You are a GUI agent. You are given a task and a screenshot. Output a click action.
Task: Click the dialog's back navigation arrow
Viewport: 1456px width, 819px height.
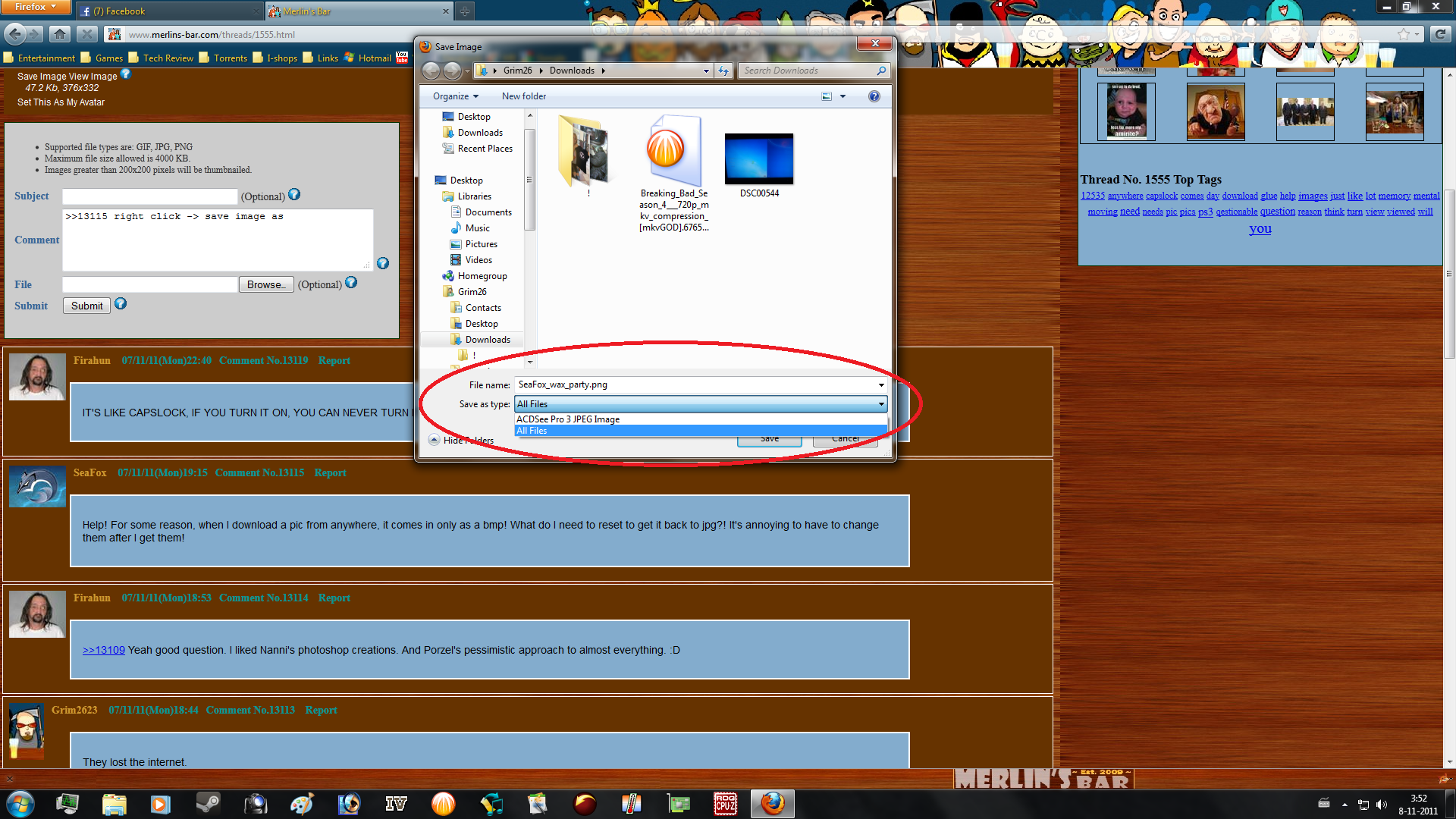430,71
